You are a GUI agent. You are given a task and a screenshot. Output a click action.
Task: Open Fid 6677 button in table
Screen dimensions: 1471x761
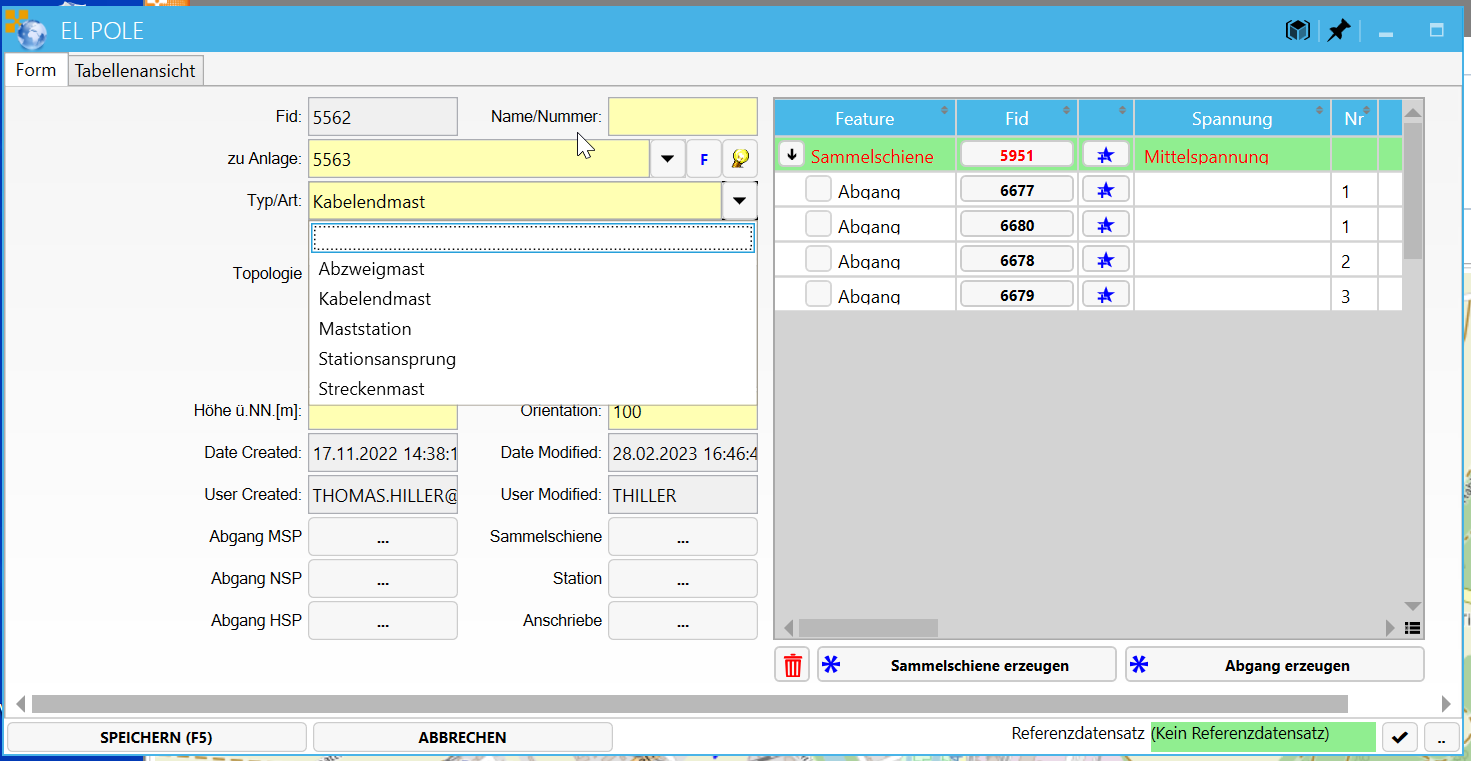pyautogui.click(x=1017, y=190)
